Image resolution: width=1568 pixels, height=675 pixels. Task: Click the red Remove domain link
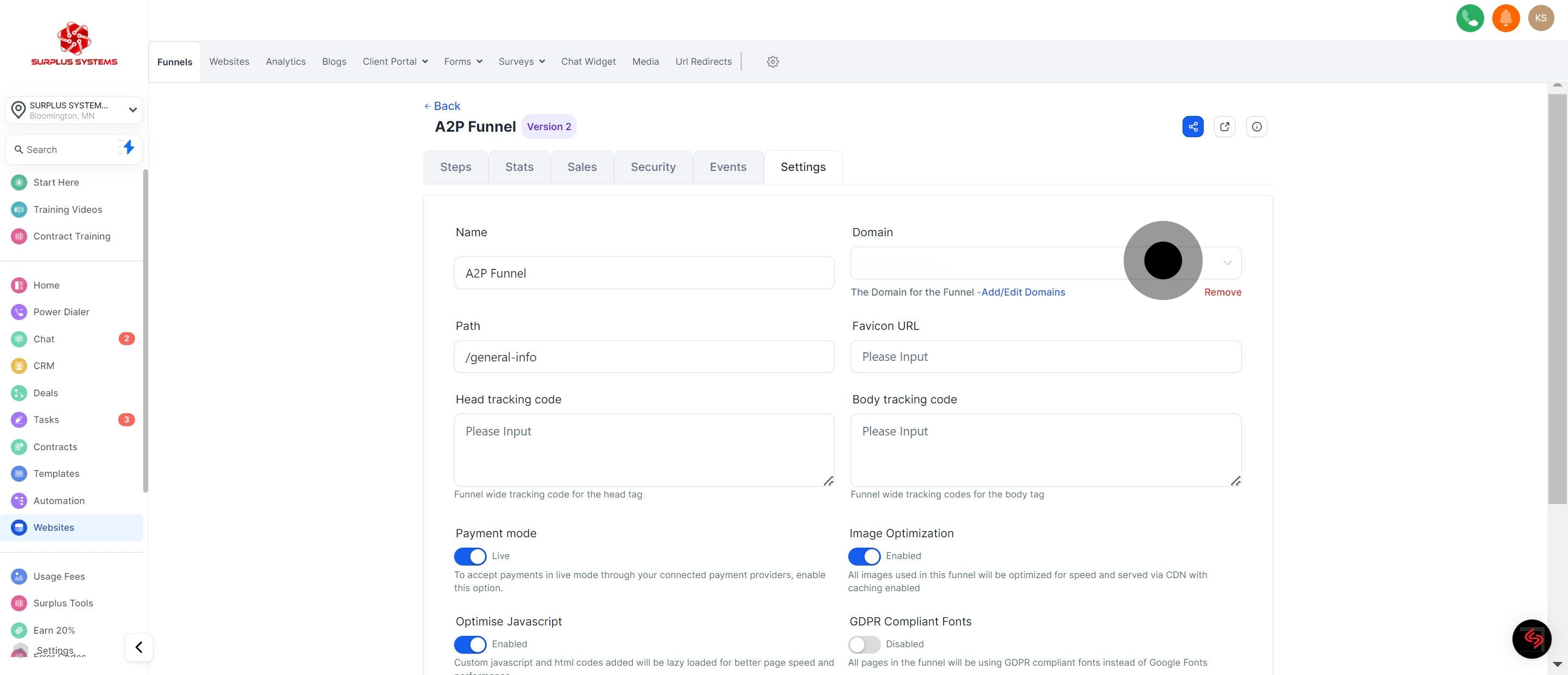(1222, 292)
